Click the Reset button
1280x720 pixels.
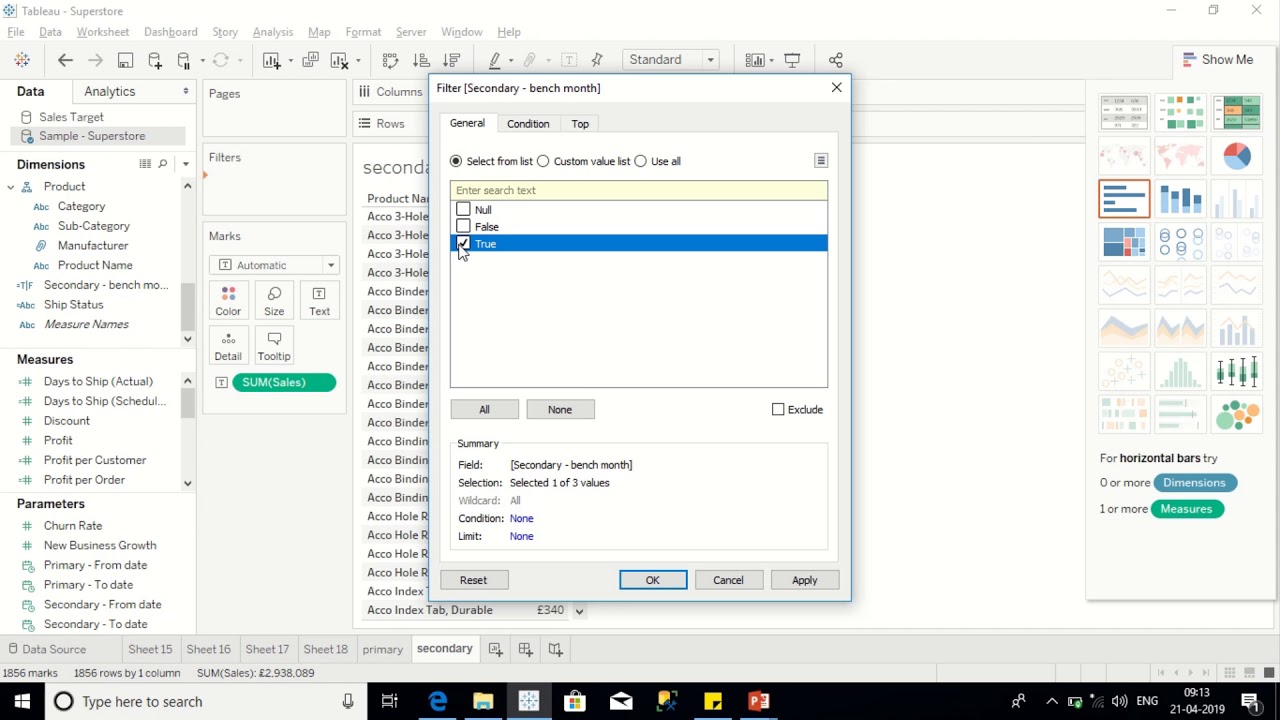point(474,580)
